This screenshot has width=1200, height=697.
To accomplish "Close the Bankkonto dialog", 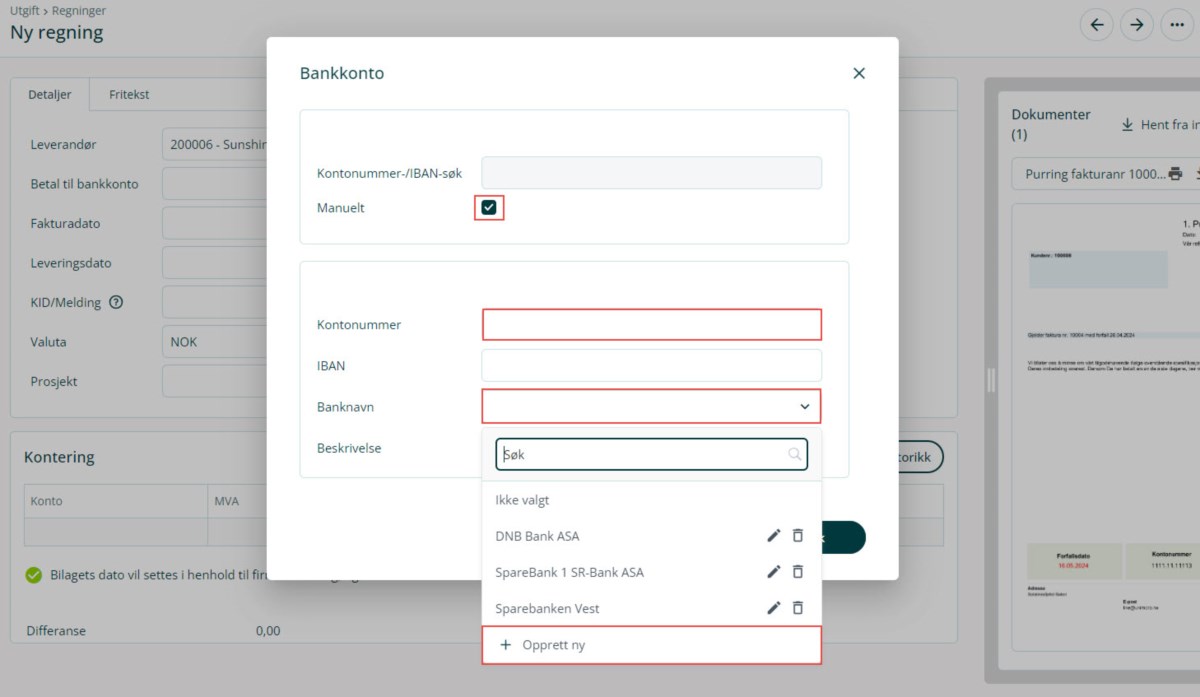I will click(x=858, y=73).
